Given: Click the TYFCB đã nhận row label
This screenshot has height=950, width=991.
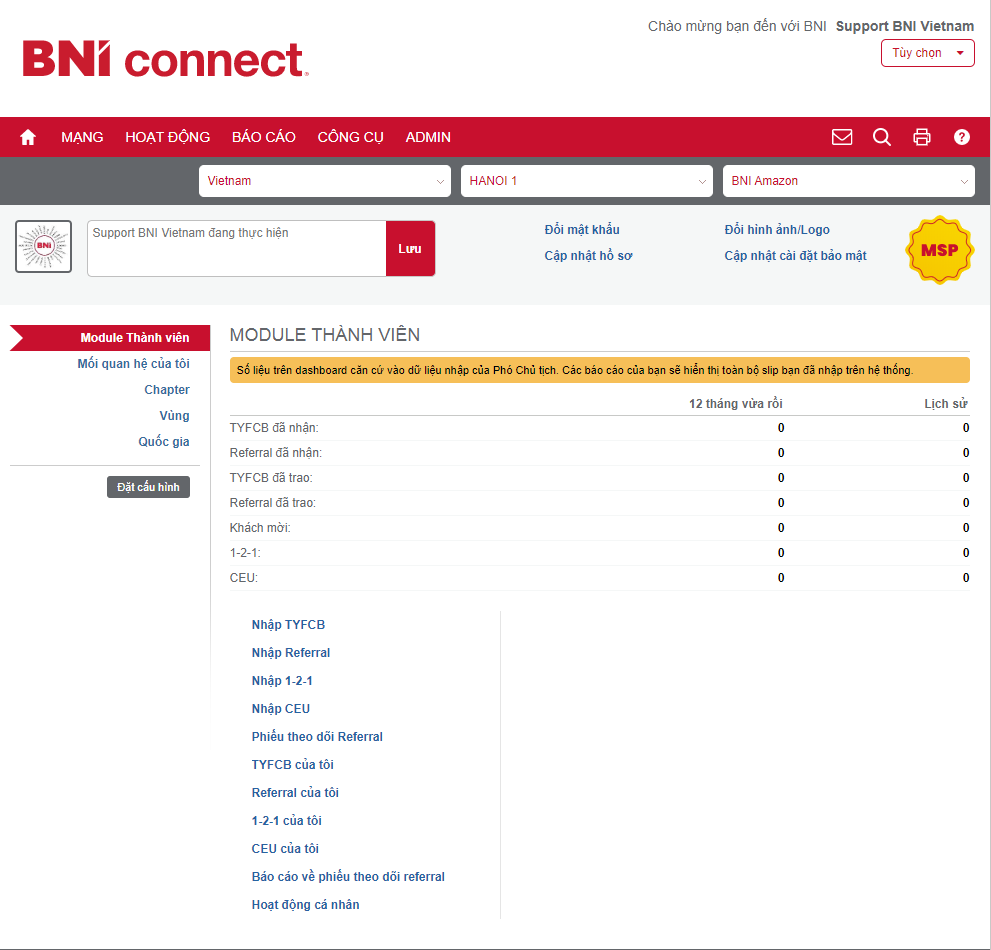Looking at the screenshot, I should (274, 428).
